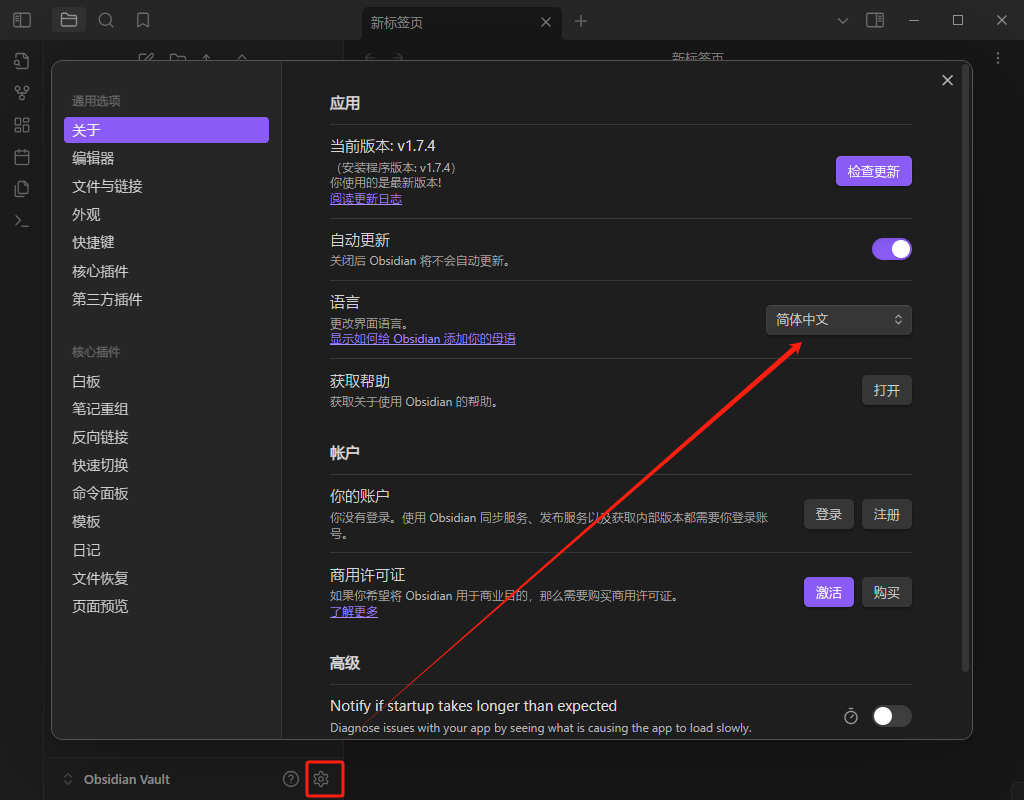Enable the Notify if startup takes longer toggle
This screenshot has width=1024, height=800.
pyautogui.click(x=891, y=716)
